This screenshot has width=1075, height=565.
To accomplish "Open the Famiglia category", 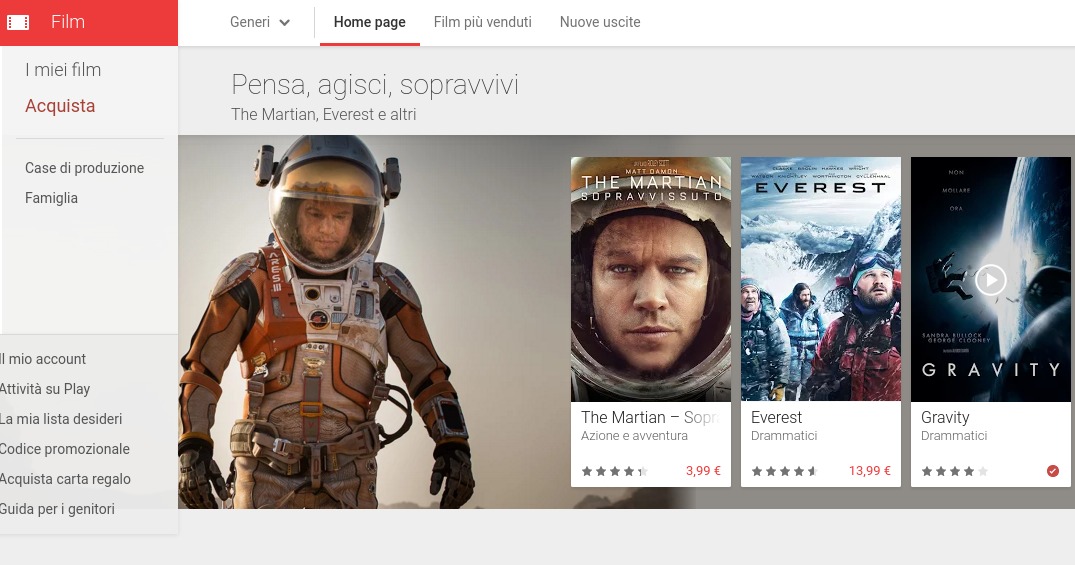I will (51, 198).
